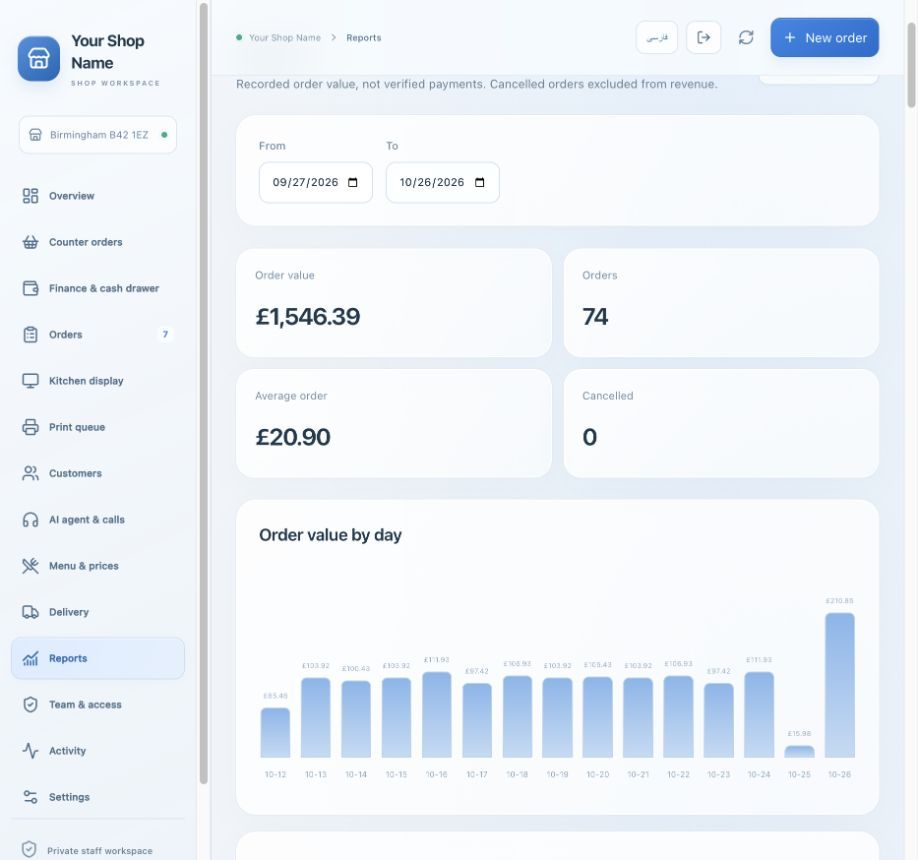
Task: Click the £15.98 value label above bar
Action: point(799,734)
